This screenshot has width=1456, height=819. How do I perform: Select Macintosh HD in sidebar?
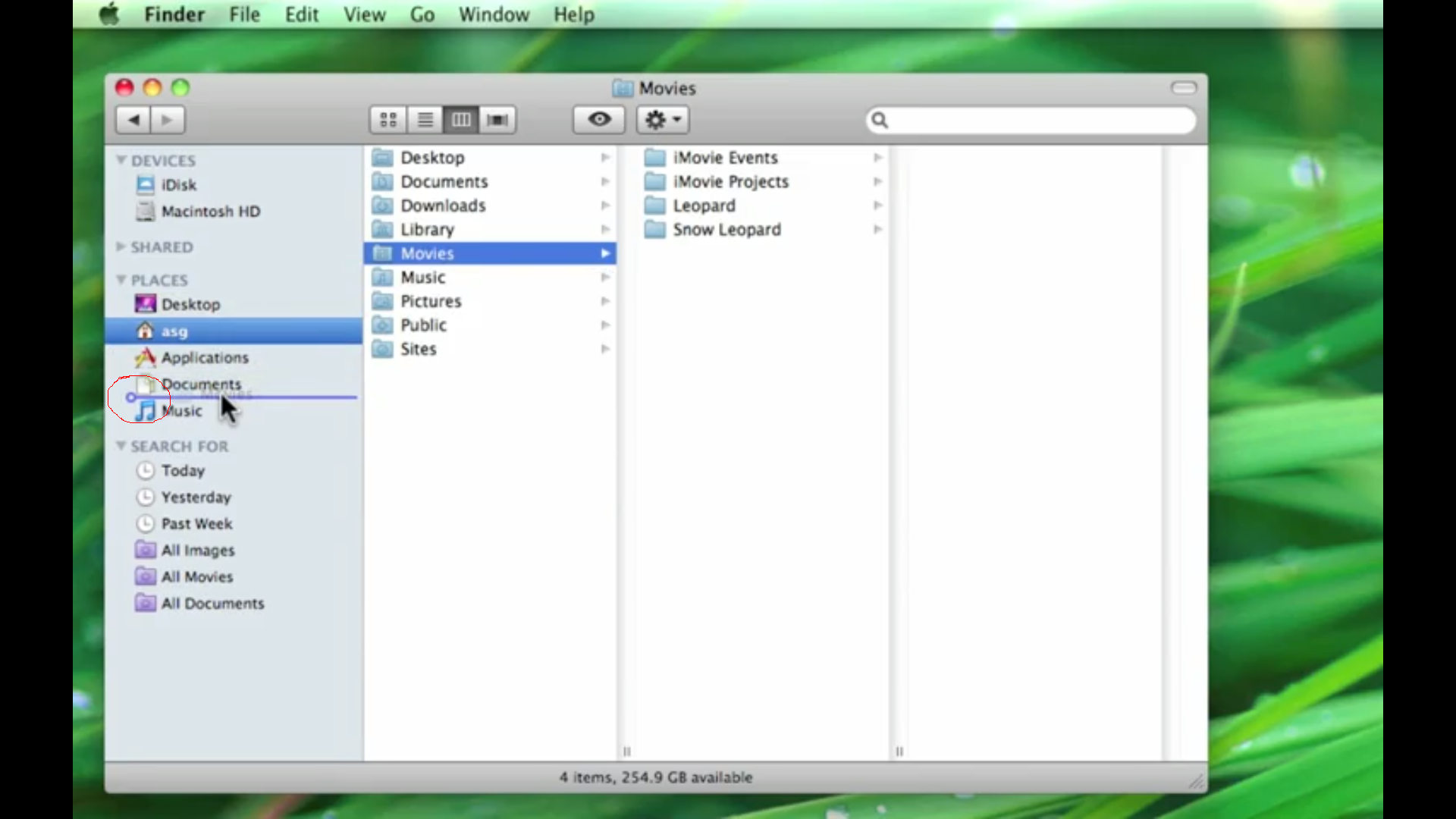click(210, 212)
